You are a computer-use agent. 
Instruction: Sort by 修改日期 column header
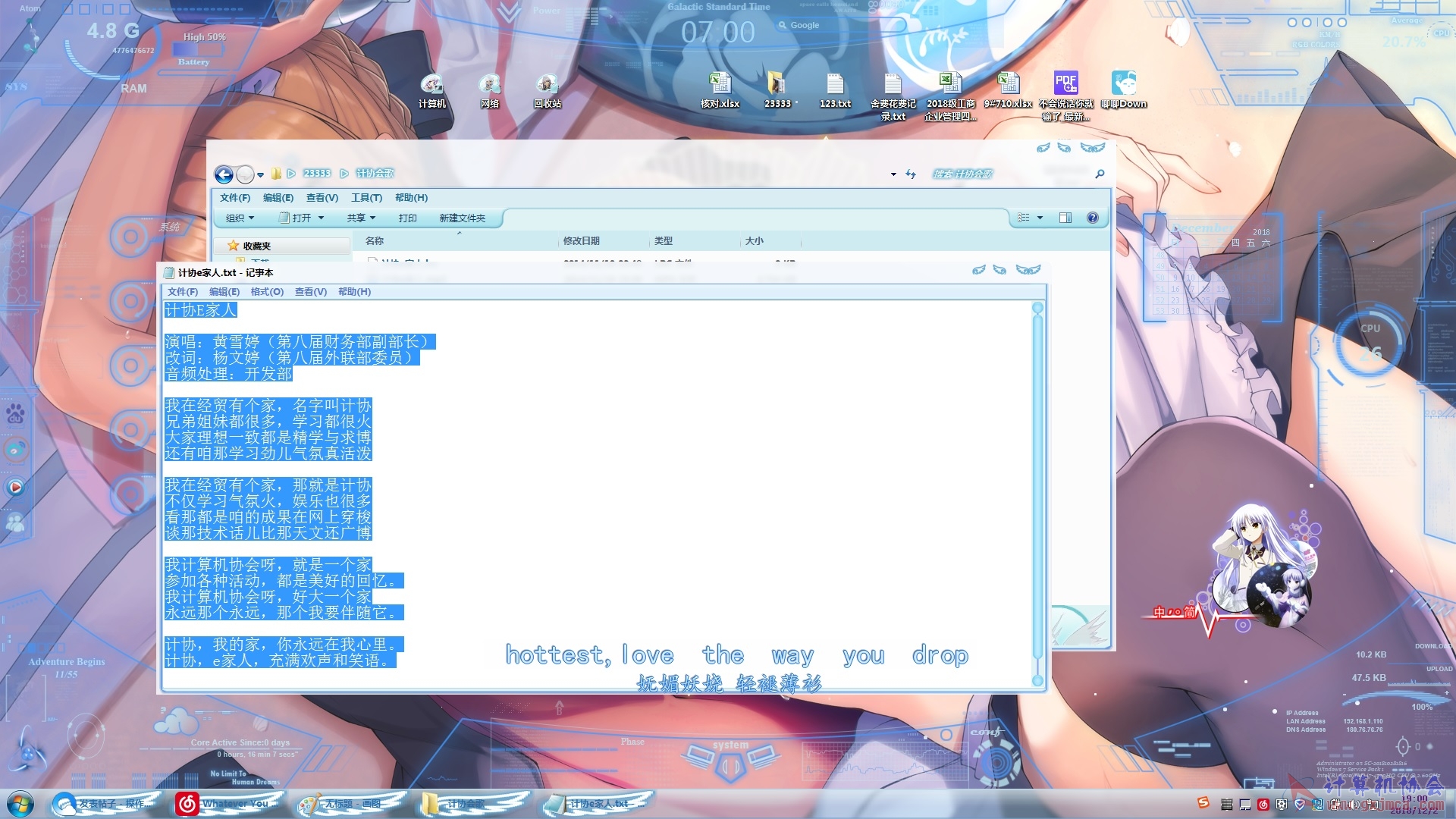click(604, 241)
